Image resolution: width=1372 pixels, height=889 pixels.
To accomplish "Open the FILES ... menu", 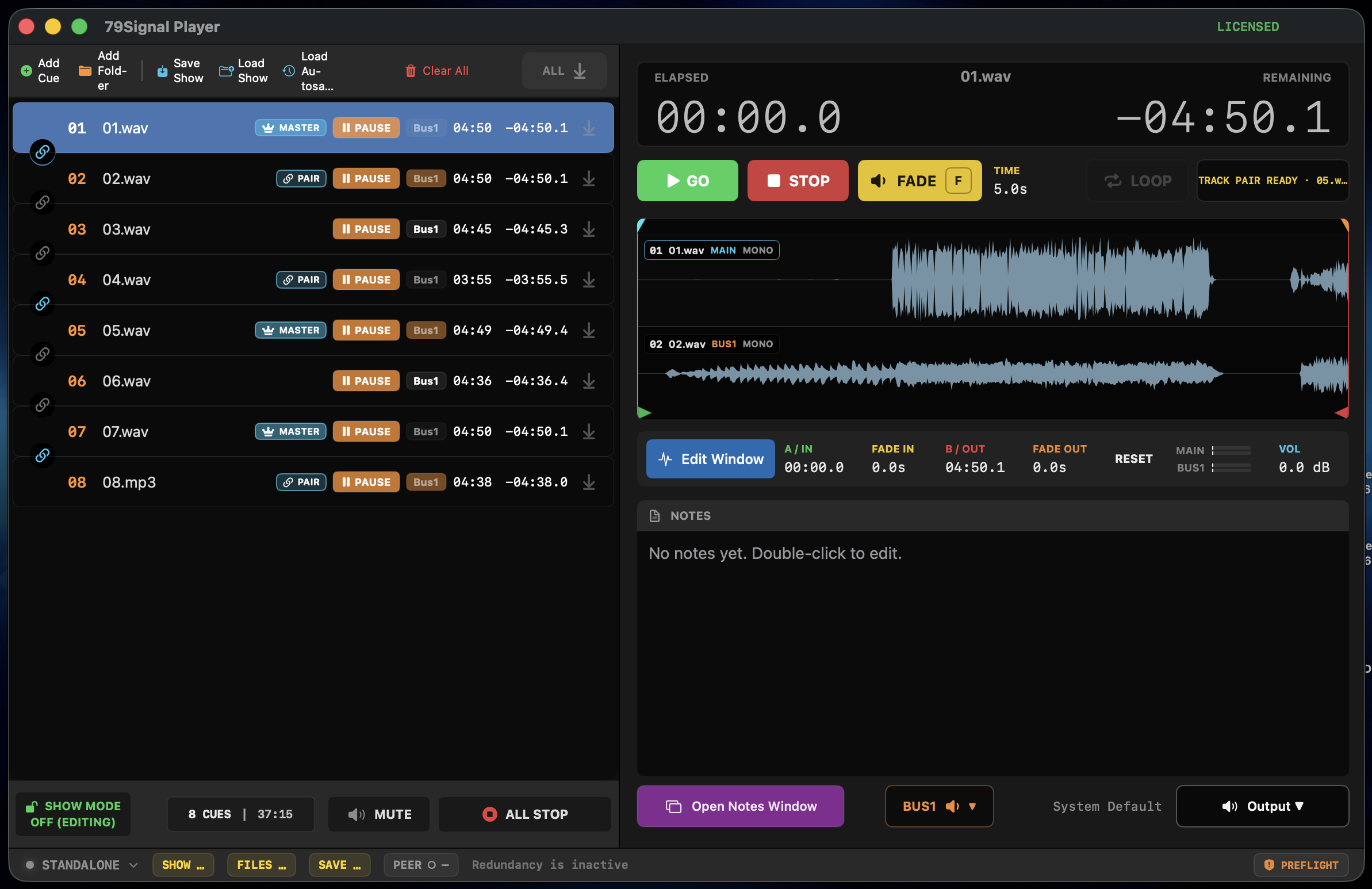I will coord(261,865).
